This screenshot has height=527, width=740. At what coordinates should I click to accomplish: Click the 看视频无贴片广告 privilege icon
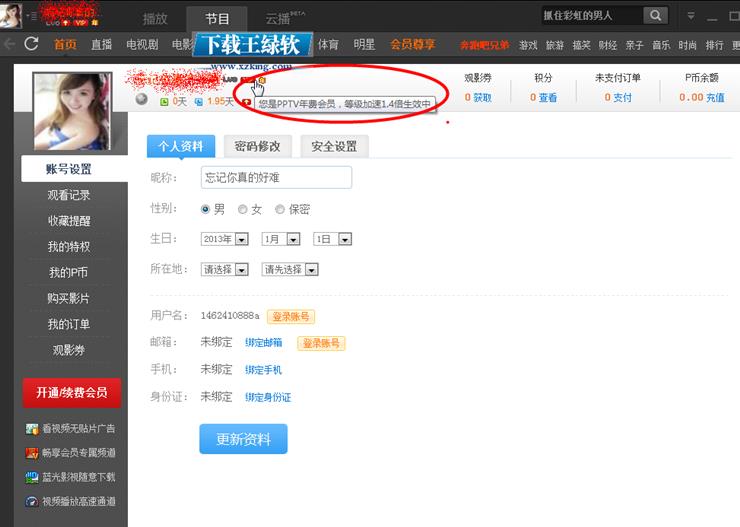(x=32, y=429)
